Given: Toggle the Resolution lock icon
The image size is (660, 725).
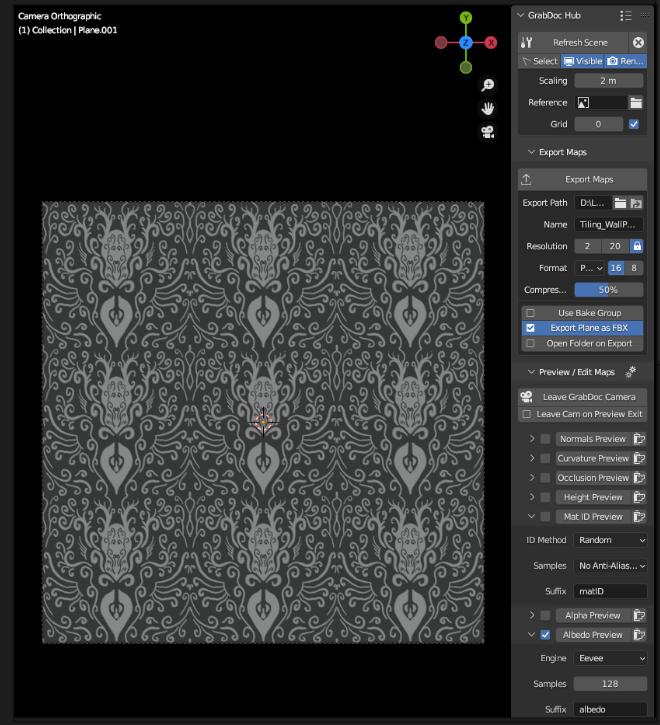Looking at the screenshot, I should (x=637, y=246).
